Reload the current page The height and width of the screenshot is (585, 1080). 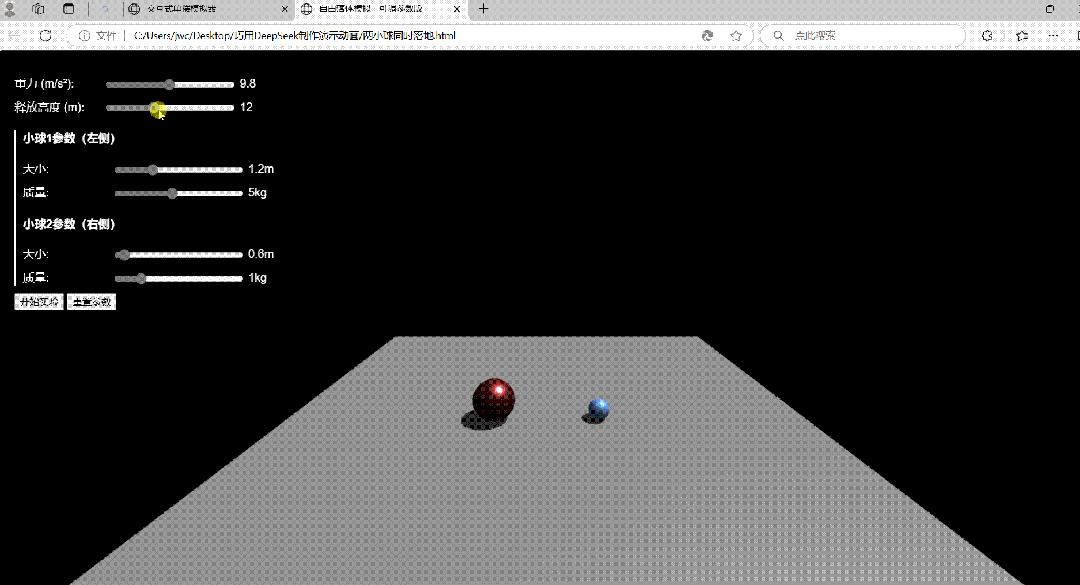(x=47, y=35)
